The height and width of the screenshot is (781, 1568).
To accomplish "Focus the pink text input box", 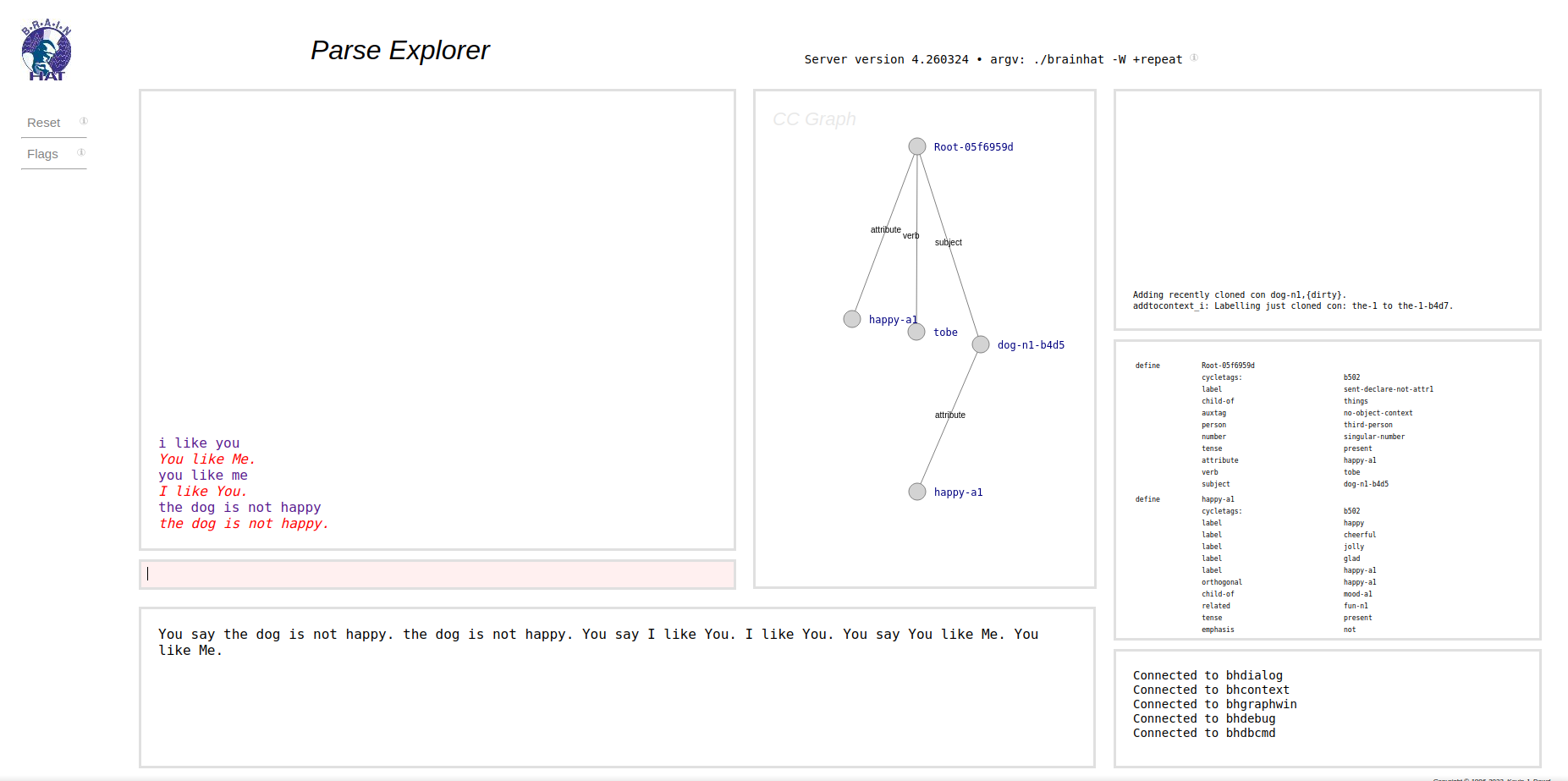I will coord(437,575).
